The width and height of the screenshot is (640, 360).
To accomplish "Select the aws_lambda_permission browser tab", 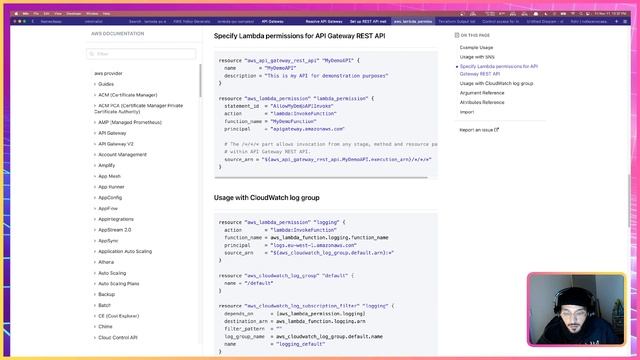I will (413, 21).
